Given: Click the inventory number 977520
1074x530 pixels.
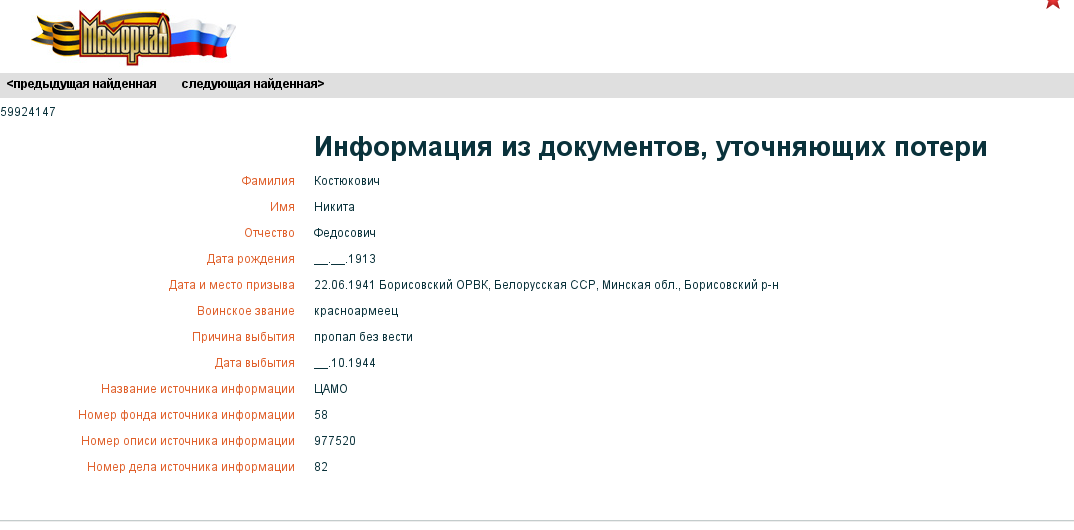Looking at the screenshot, I should 335,441.
